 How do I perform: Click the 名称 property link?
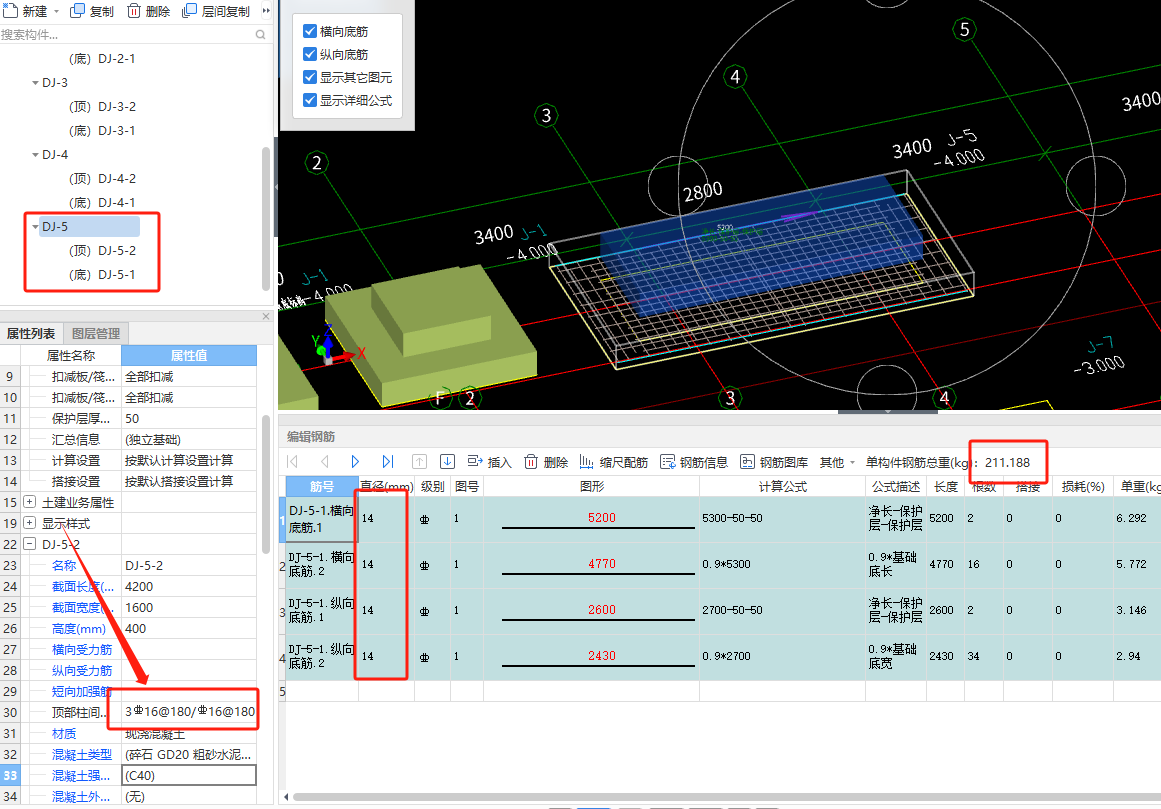pos(64,565)
